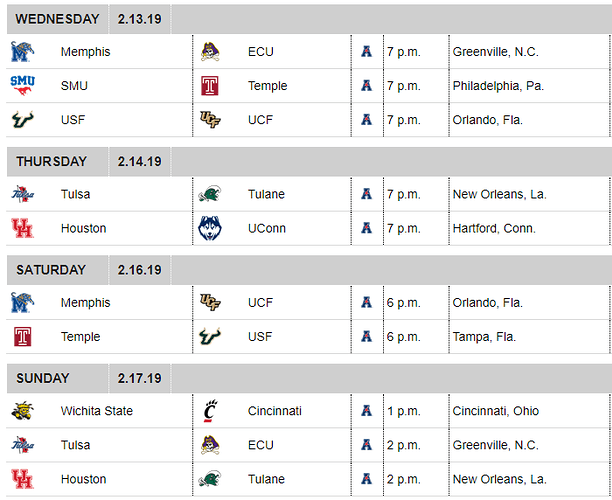Screen dimensions: 612x500
Task: Click the American conference icon in Houston-UConn row
Action: [366, 228]
